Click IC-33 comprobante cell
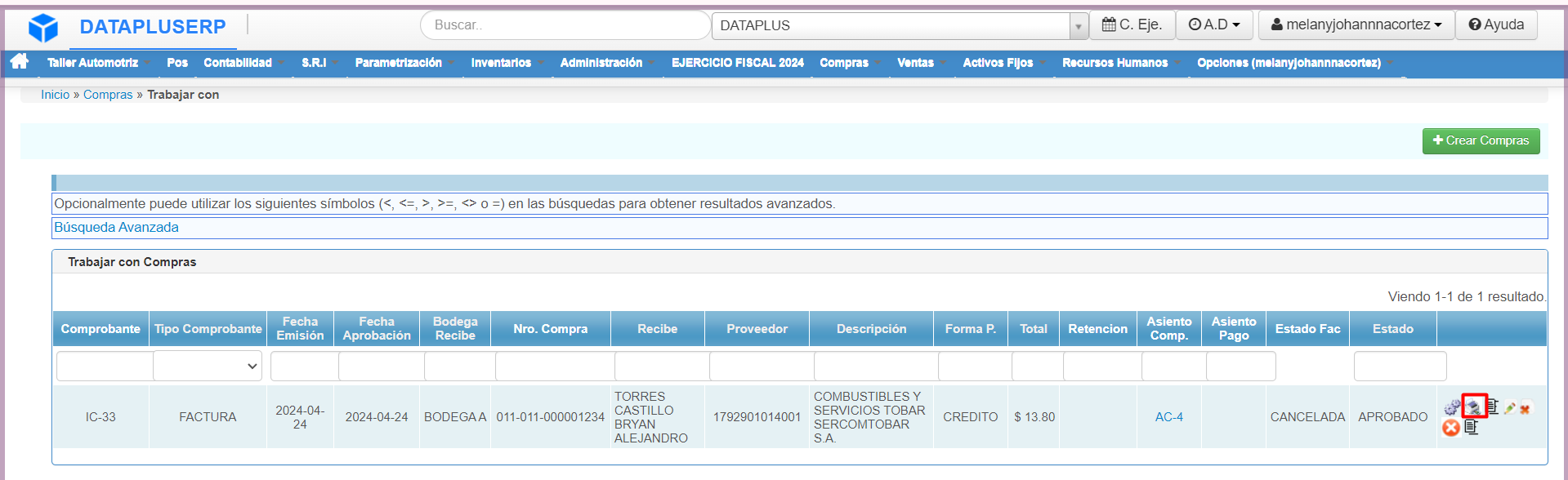1568x480 pixels. (x=101, y=417)
